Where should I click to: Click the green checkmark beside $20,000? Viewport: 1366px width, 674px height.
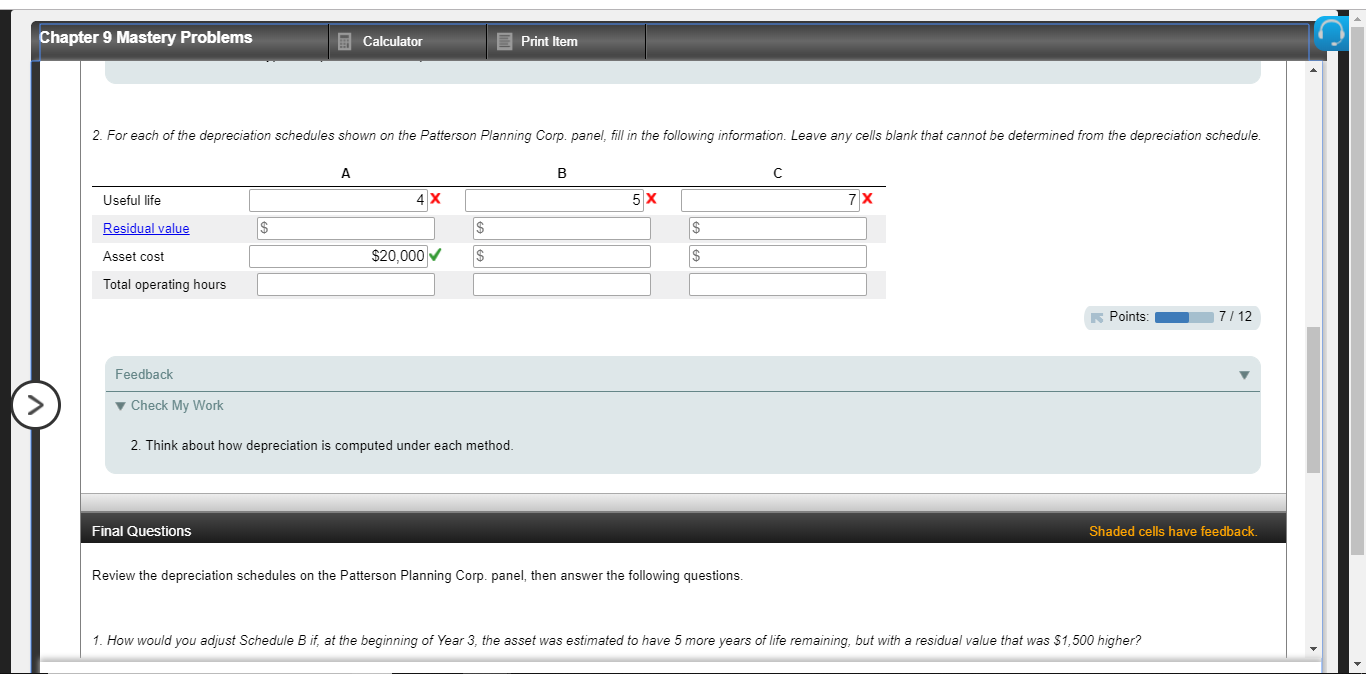click(x=435, y=255)
